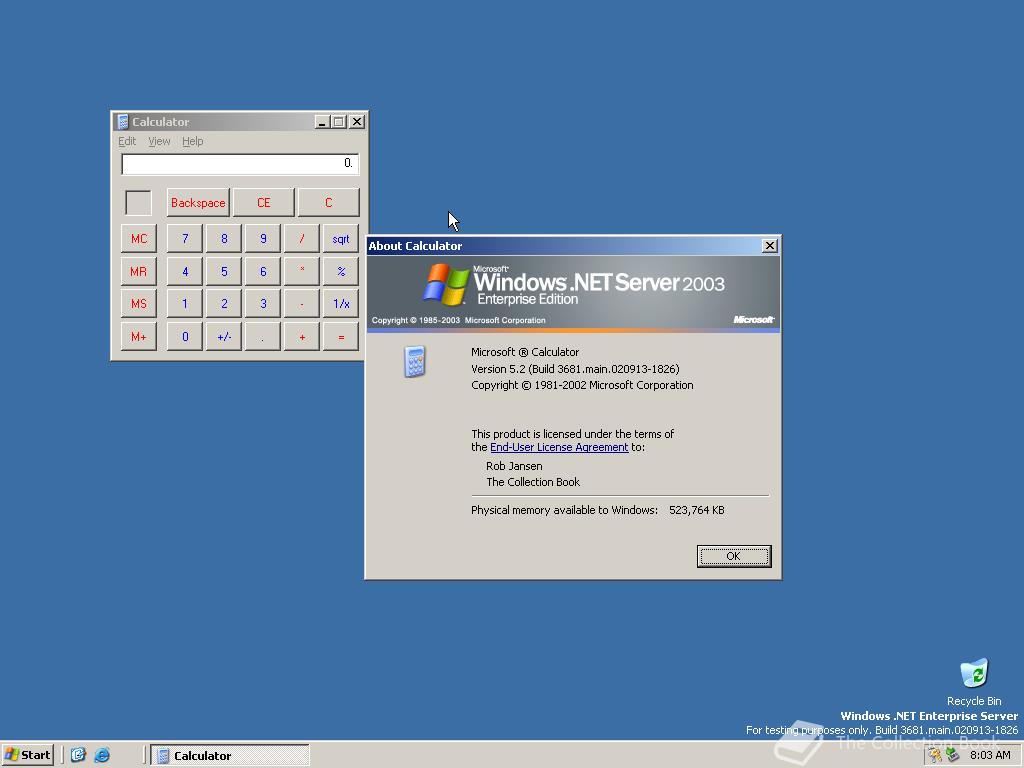Image resolution: width=1024 pixels, height=768 pixels.
Task: Click the +/- sign change button
Action: pyautogui.click(x=224, y=336)
